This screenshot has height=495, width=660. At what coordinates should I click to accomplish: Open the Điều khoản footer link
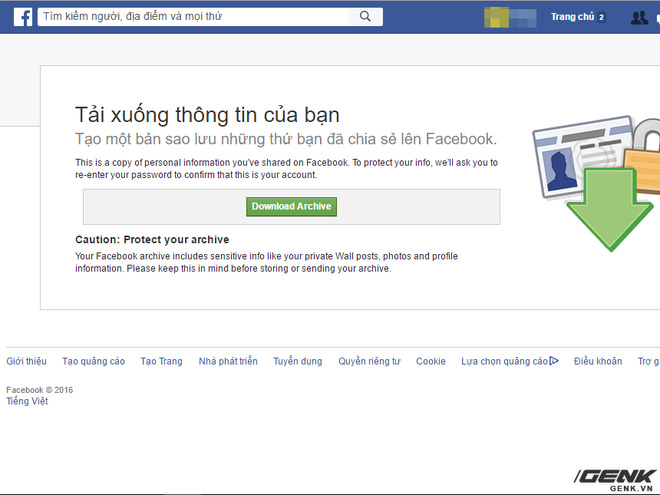click(x=598, y=361)
